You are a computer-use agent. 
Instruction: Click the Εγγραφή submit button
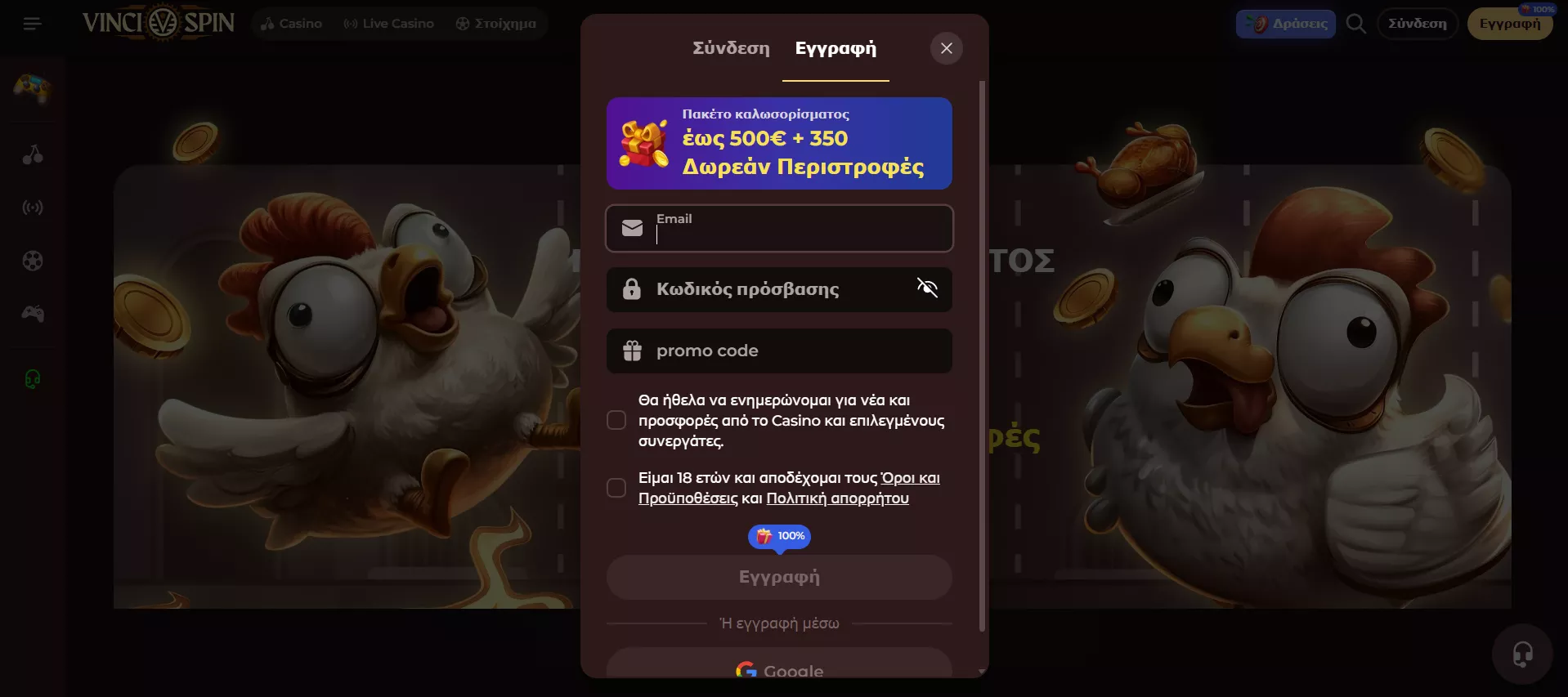pyautogui.click(x=779, y=577)
